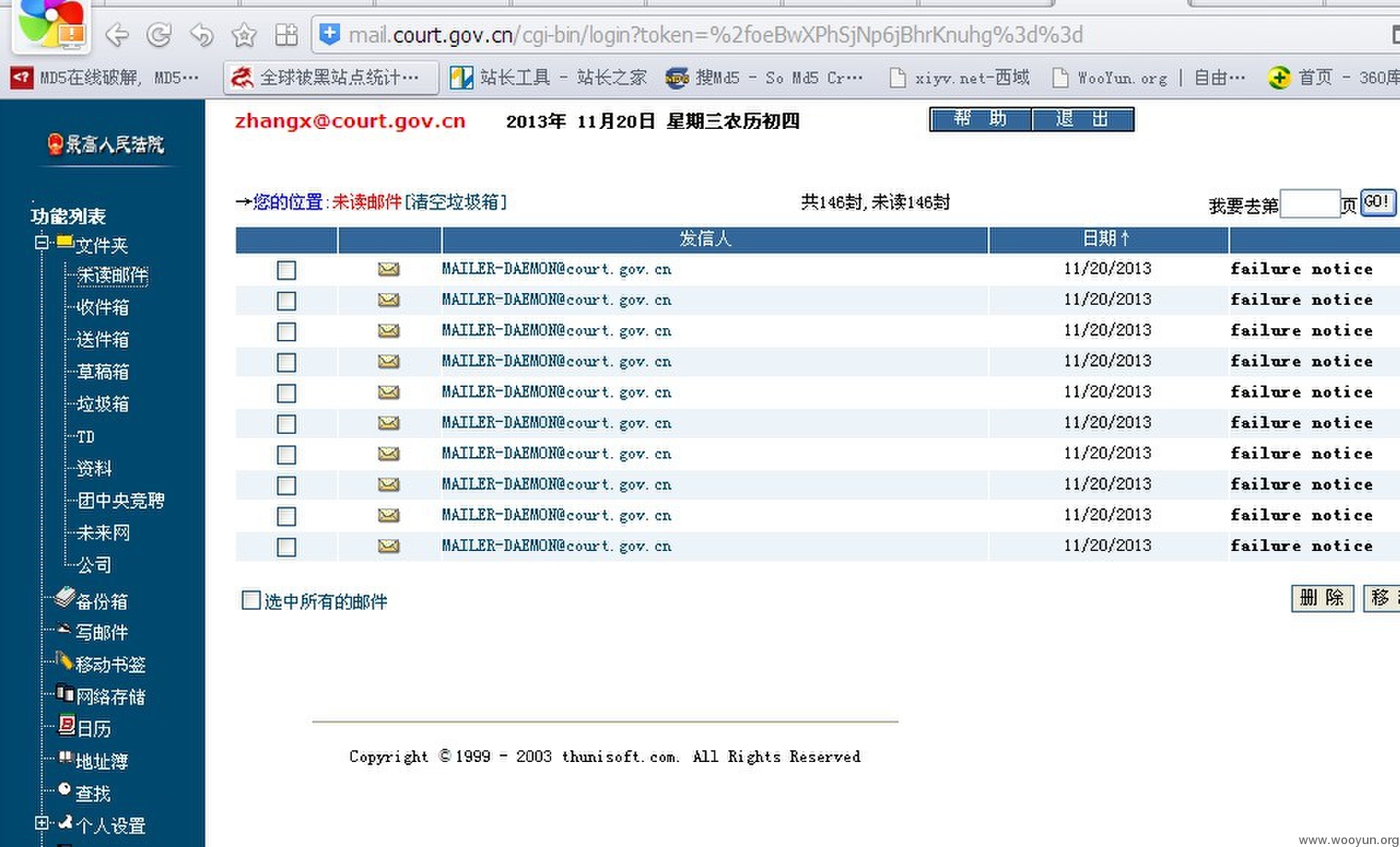Image resolution: width=1400 pixels, height=847 pixels.
Task: Click the 帮助 help button
Action: (980, 119)
